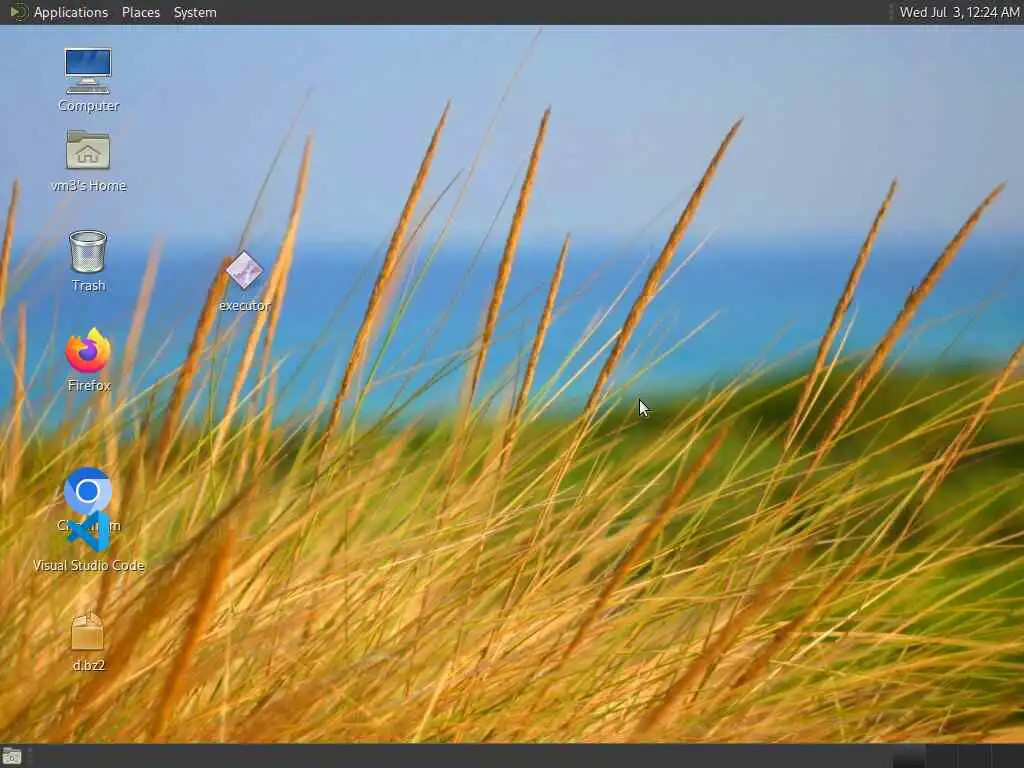Click the 'vm3's Home' label text
The height and width of the screenshot is (768, 1024).
pos(89,185)
